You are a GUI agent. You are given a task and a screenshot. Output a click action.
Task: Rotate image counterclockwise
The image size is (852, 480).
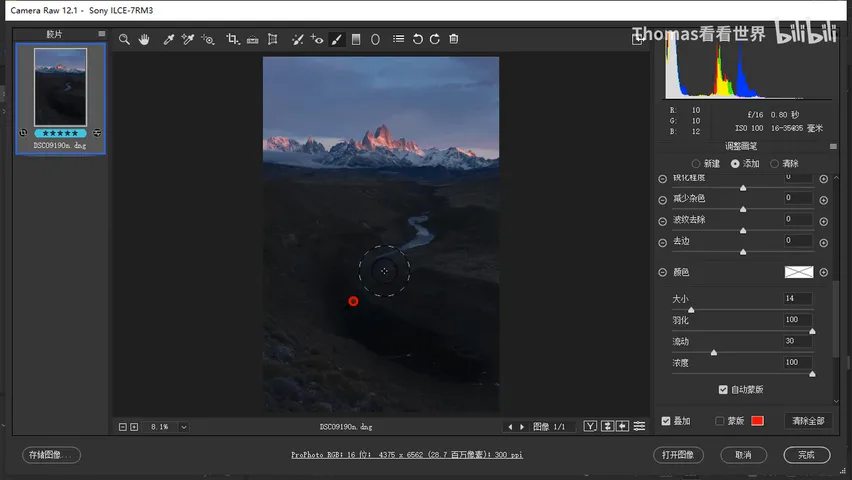point(417,39)
